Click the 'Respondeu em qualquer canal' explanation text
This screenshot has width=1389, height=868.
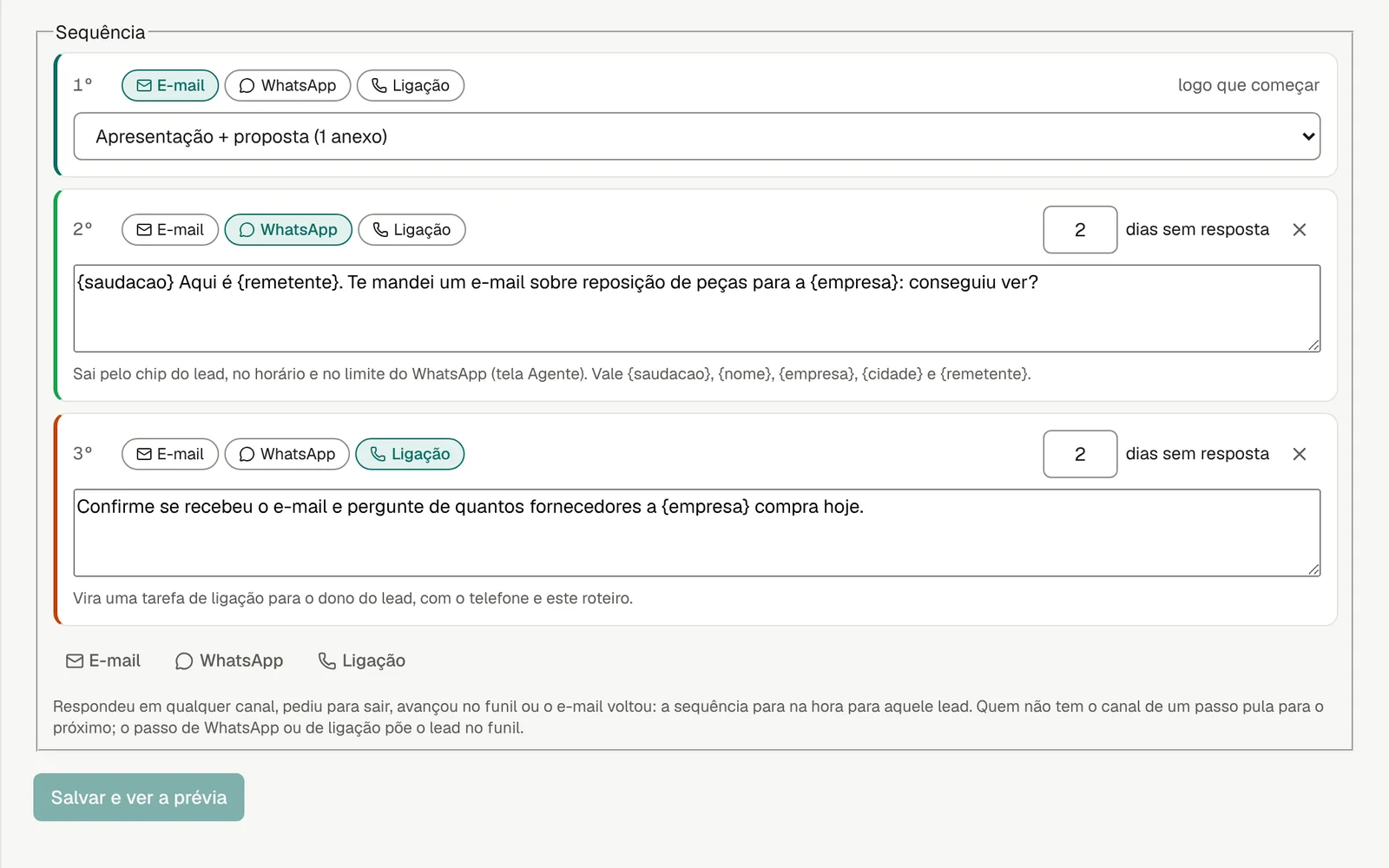pos(688,718)
